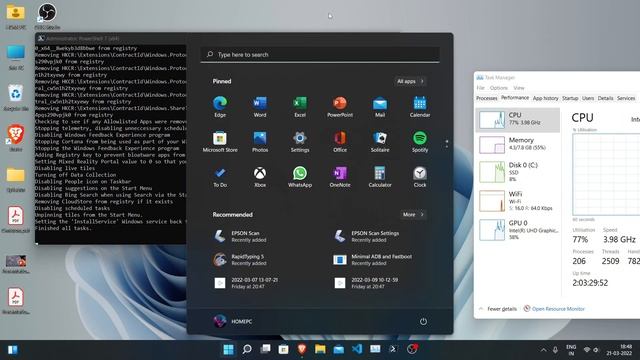Expand All apps list

(x=410, y=81)
